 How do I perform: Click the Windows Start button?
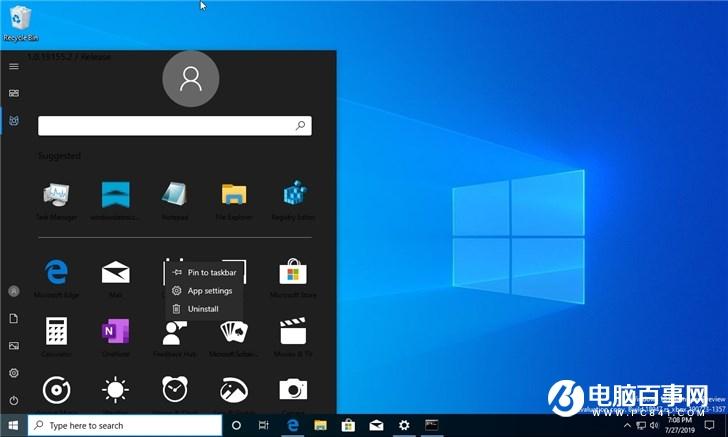tap(13, 425)
